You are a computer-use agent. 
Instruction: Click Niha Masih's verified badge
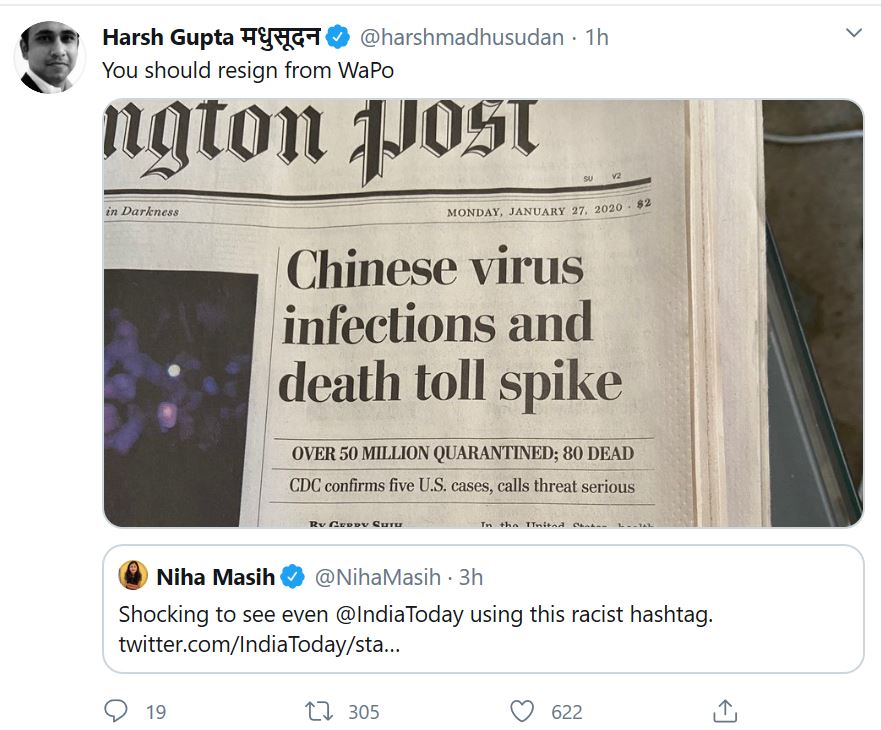[x=292, y=576]
